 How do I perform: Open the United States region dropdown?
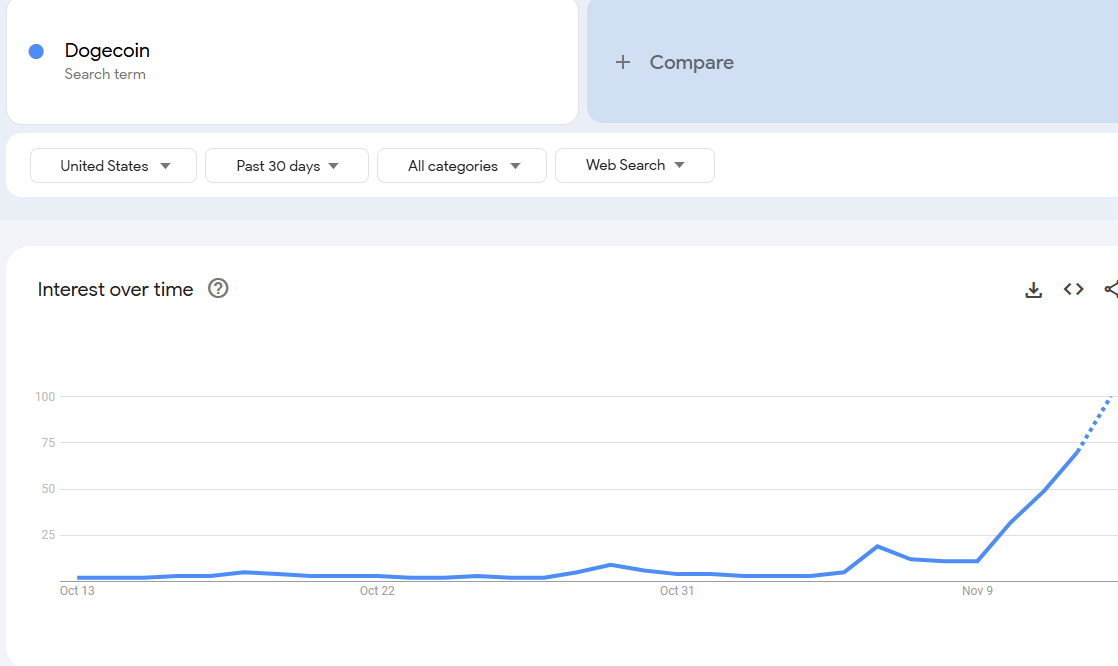113,165
